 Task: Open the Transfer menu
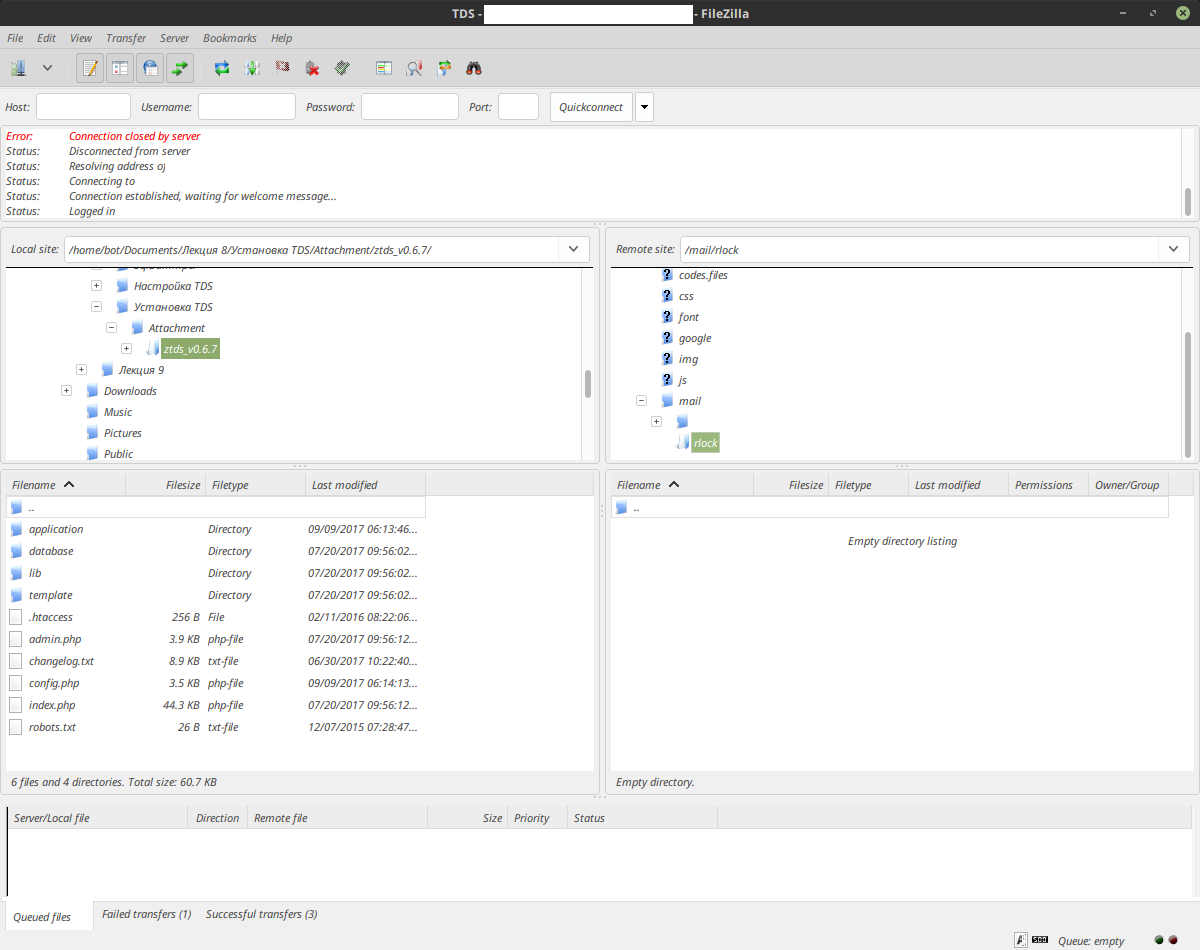click(126, 38)
